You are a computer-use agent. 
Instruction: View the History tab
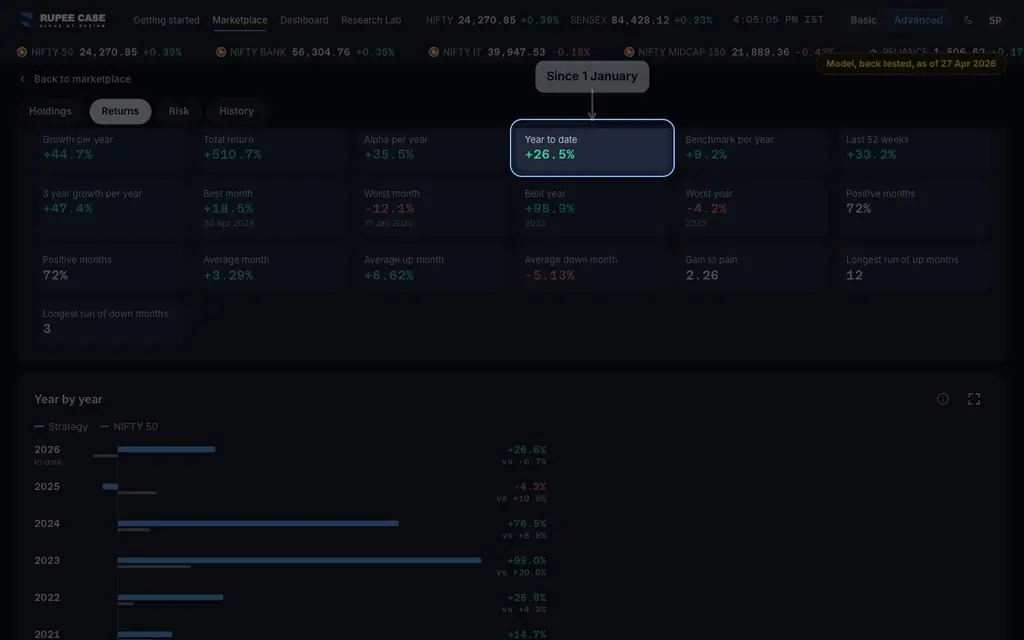pyautogui.click(x=236, y=111)
